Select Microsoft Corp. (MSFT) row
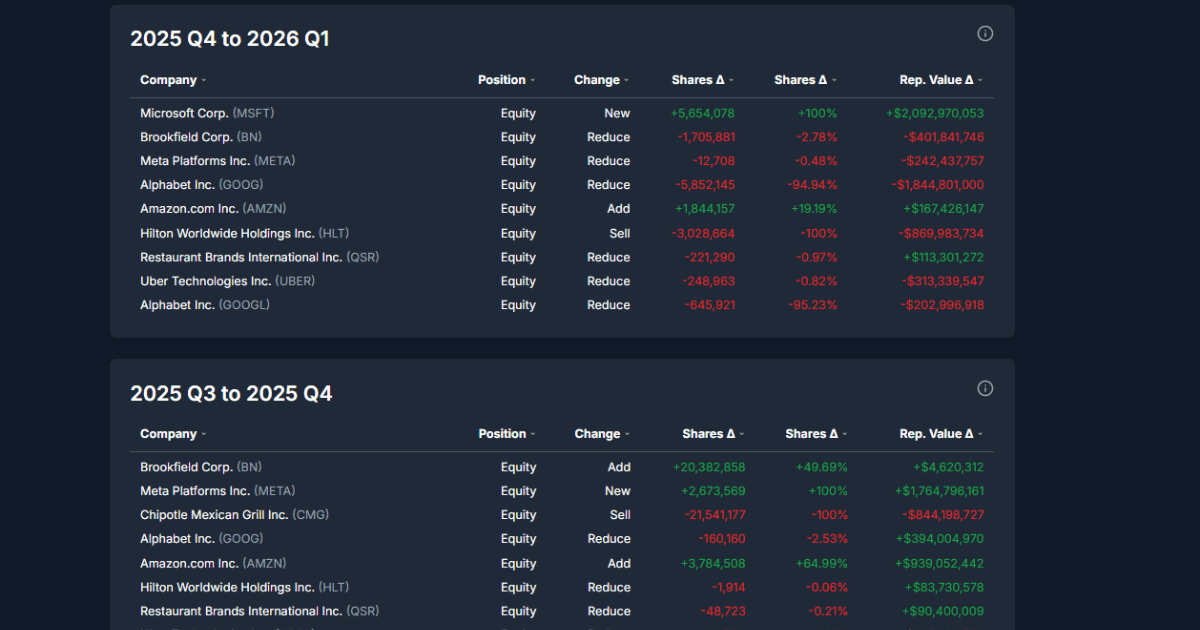Image resolution: width=1200 pixels, height=630 pixels. pos(562,113)
